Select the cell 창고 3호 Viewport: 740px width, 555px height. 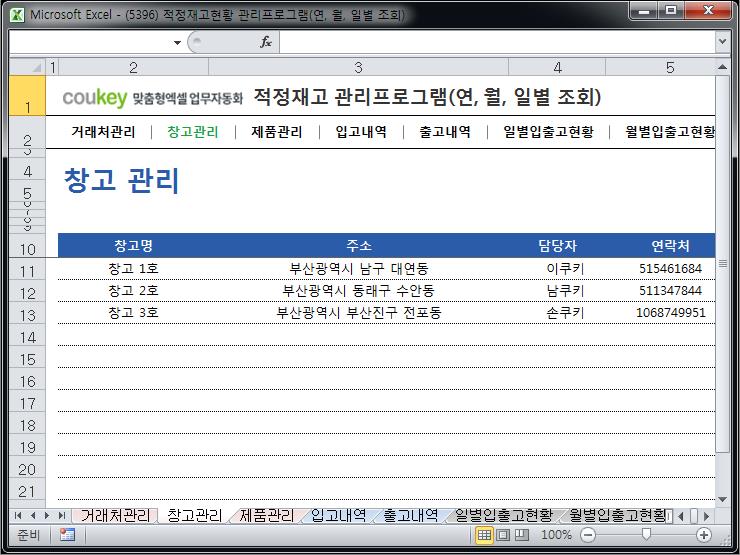[x=133, y=312]
